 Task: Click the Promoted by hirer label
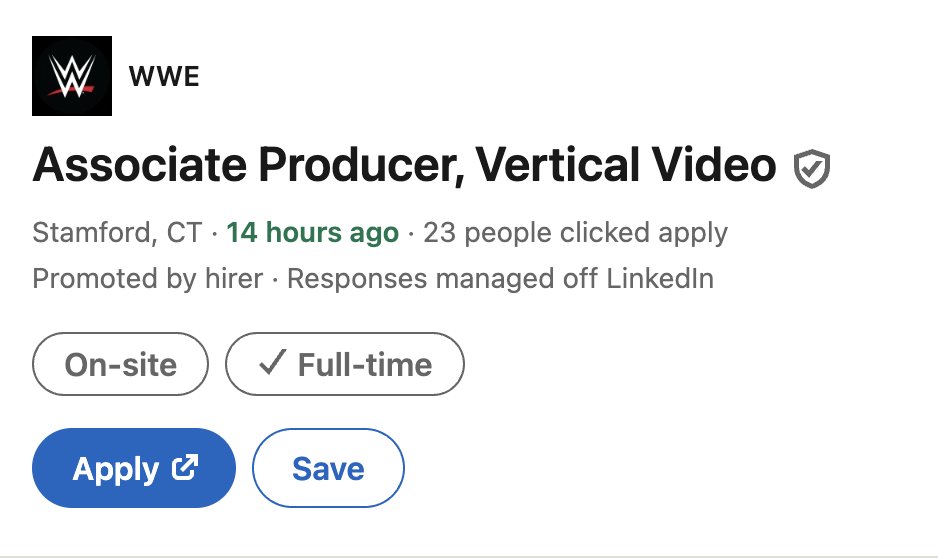(x=148, y=279)
